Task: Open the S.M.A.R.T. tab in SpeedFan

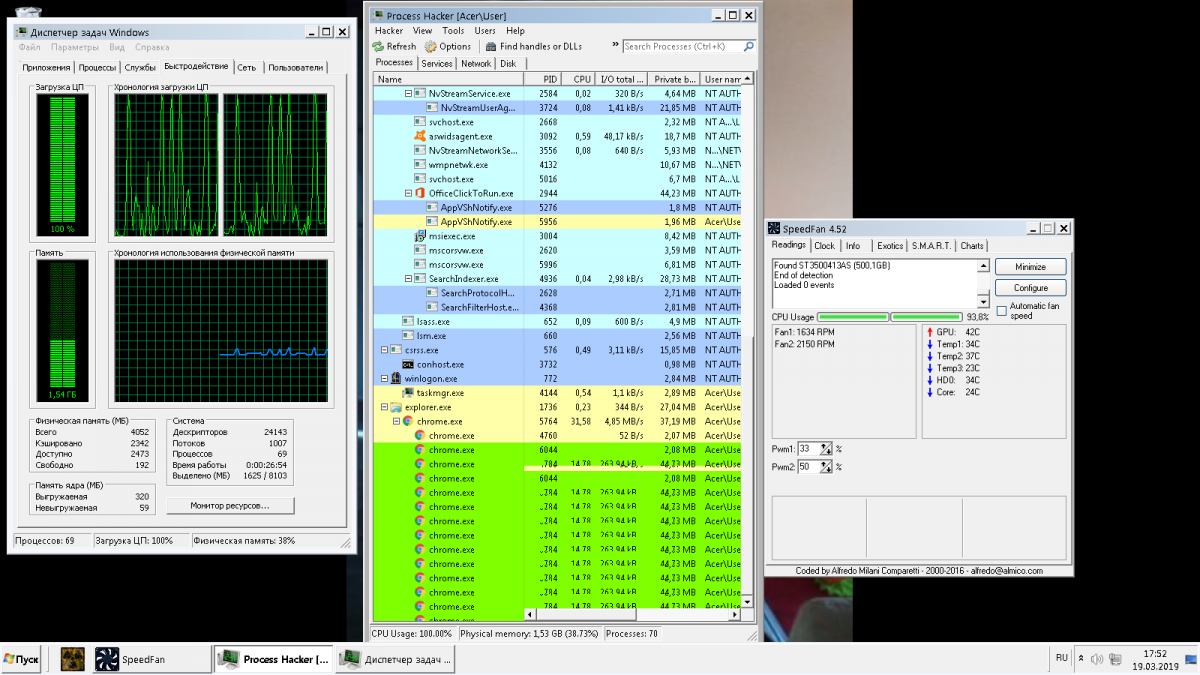Action: point(931,246)
